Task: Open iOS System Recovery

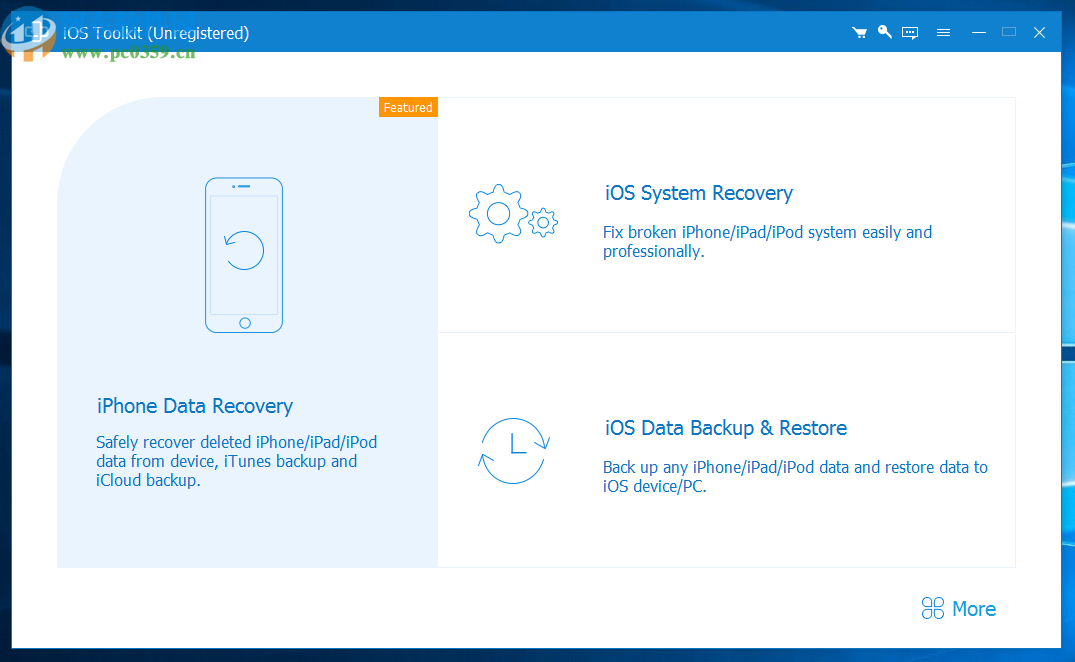Action: point(698,193)
